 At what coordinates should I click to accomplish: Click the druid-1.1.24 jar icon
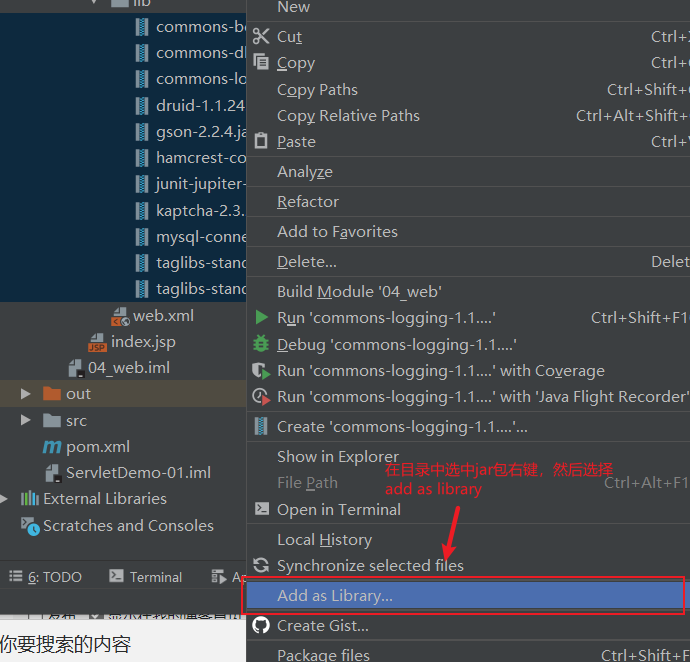click(x=142, y=106)
